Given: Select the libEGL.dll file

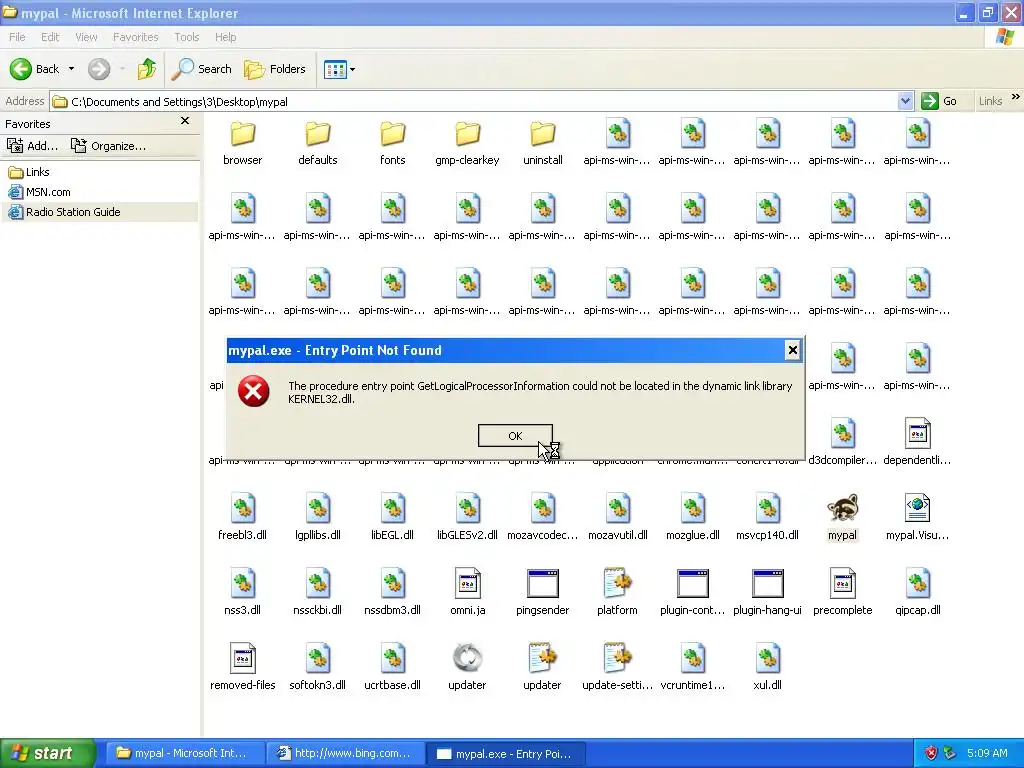Looking at the screenshot, I should 392,518.
